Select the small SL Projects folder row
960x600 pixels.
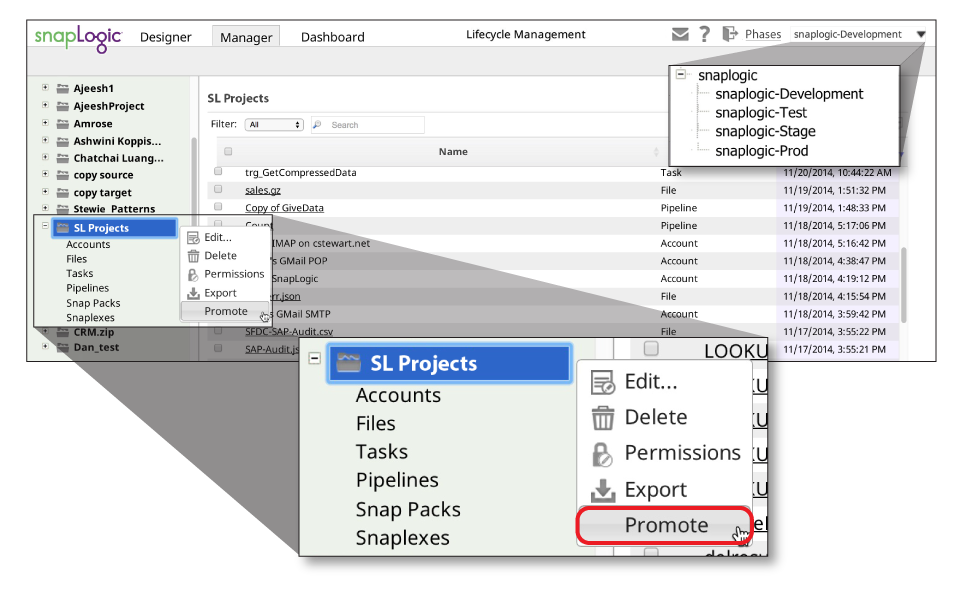point(114,228)
